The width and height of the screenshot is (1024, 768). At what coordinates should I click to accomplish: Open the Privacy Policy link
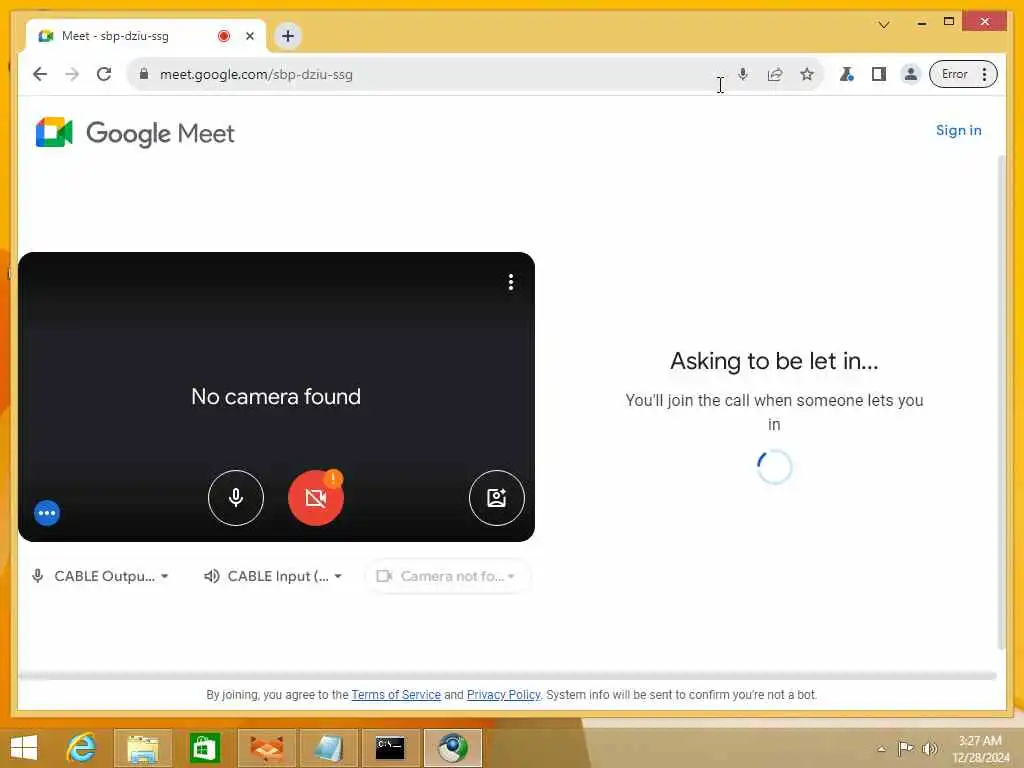[x=504, y=695]
